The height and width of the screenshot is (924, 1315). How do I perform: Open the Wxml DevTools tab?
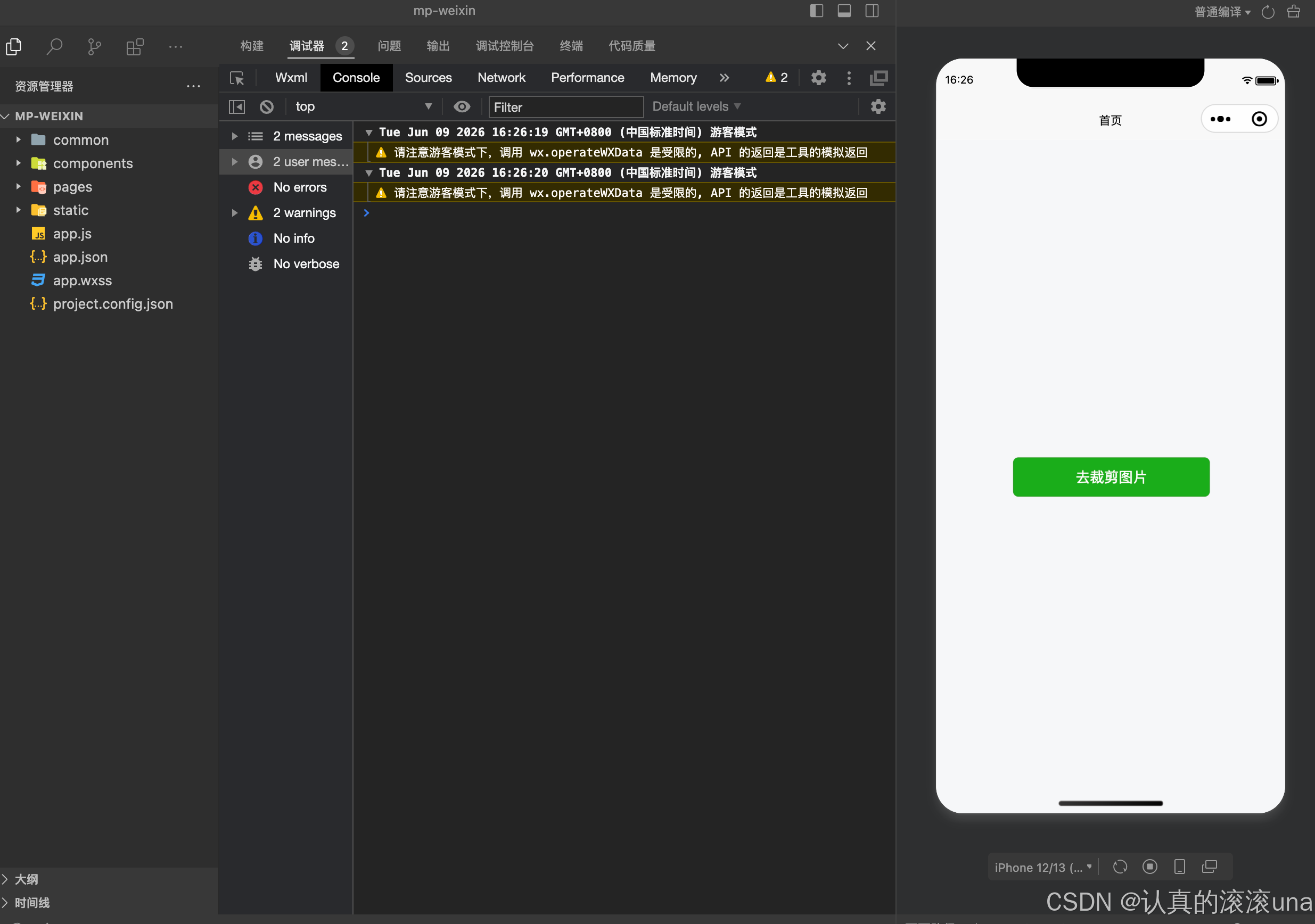(x=291, y=78)
